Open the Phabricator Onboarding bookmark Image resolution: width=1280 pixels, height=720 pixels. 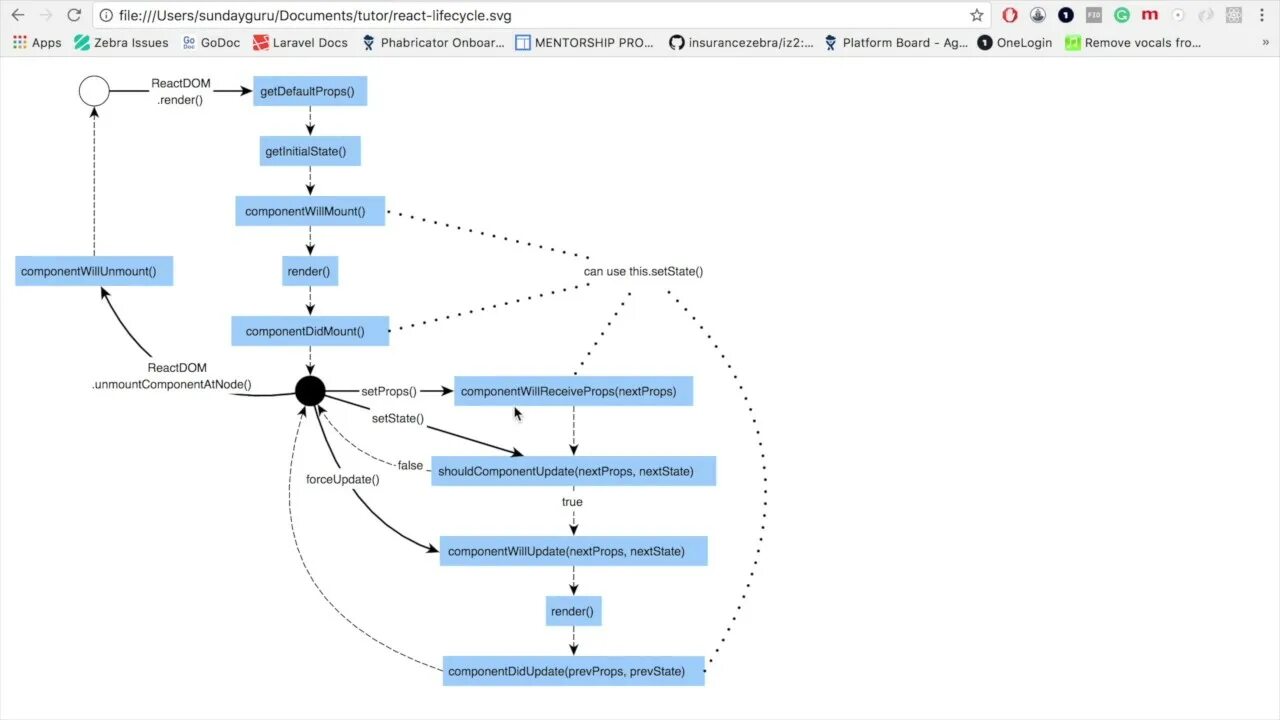pos(433,43)
